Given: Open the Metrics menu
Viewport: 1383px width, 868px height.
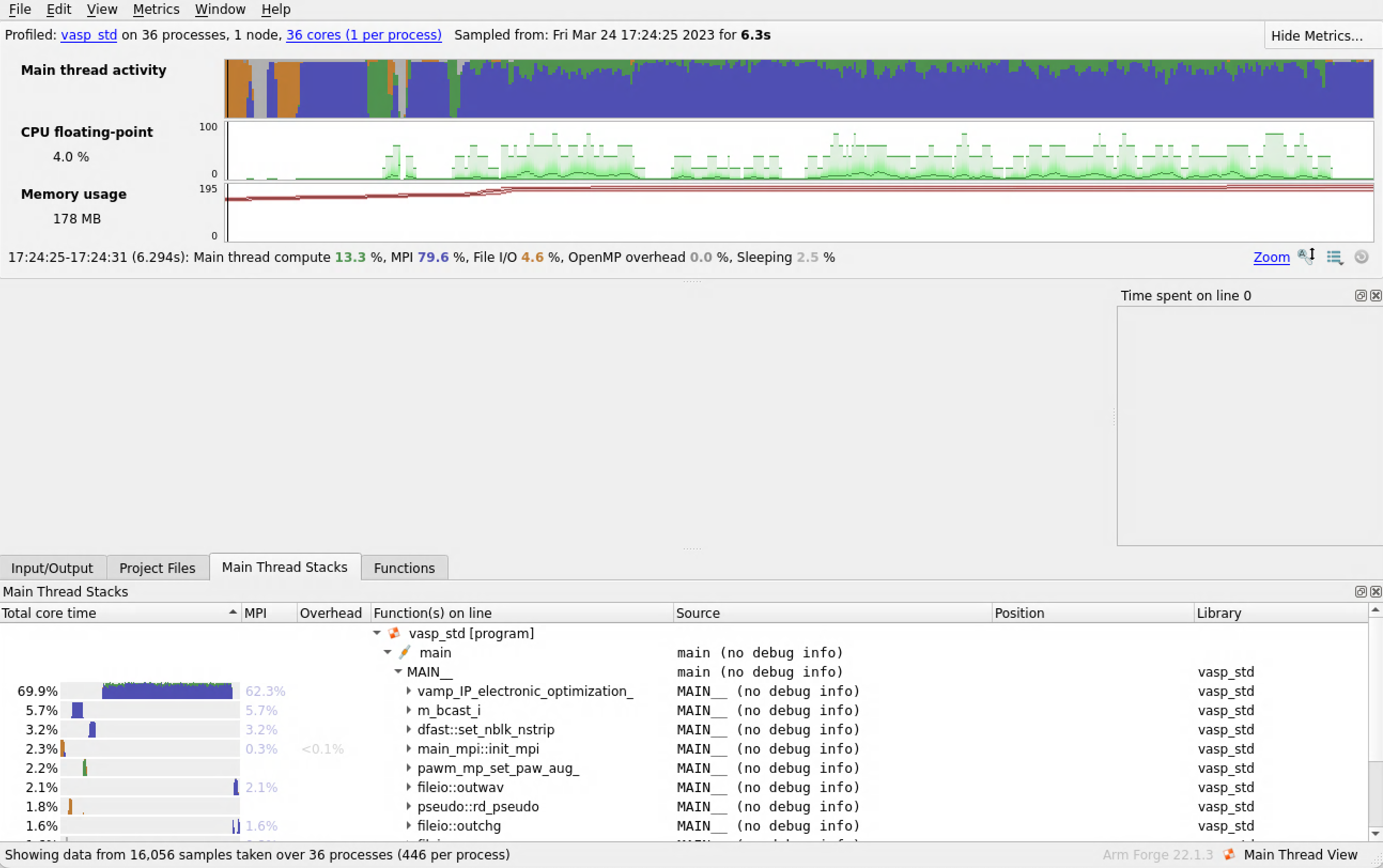Looking at the screenshot, I should 156,9.
